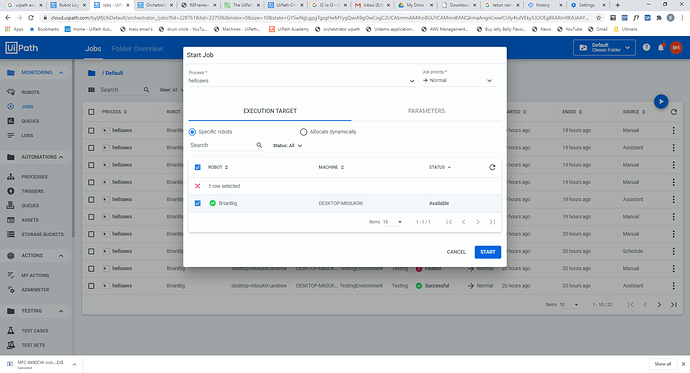Image resolution: width=690 pixels, height=373 pixels.
Task: Click the robot Search input field
Action: 222,145
